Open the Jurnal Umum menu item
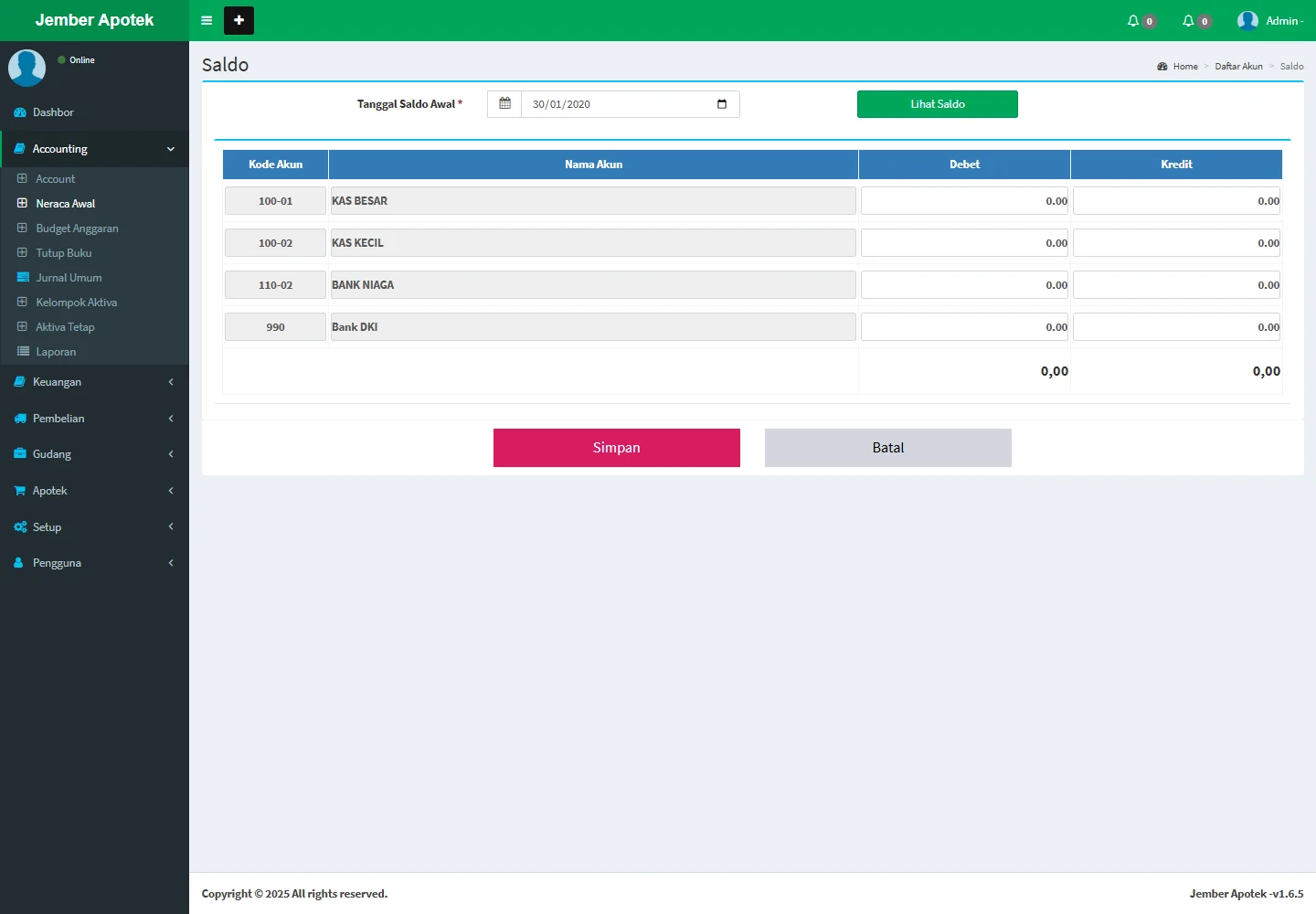Image resolution: width=1316 pixels, height=914 pixels. point(69,278)
